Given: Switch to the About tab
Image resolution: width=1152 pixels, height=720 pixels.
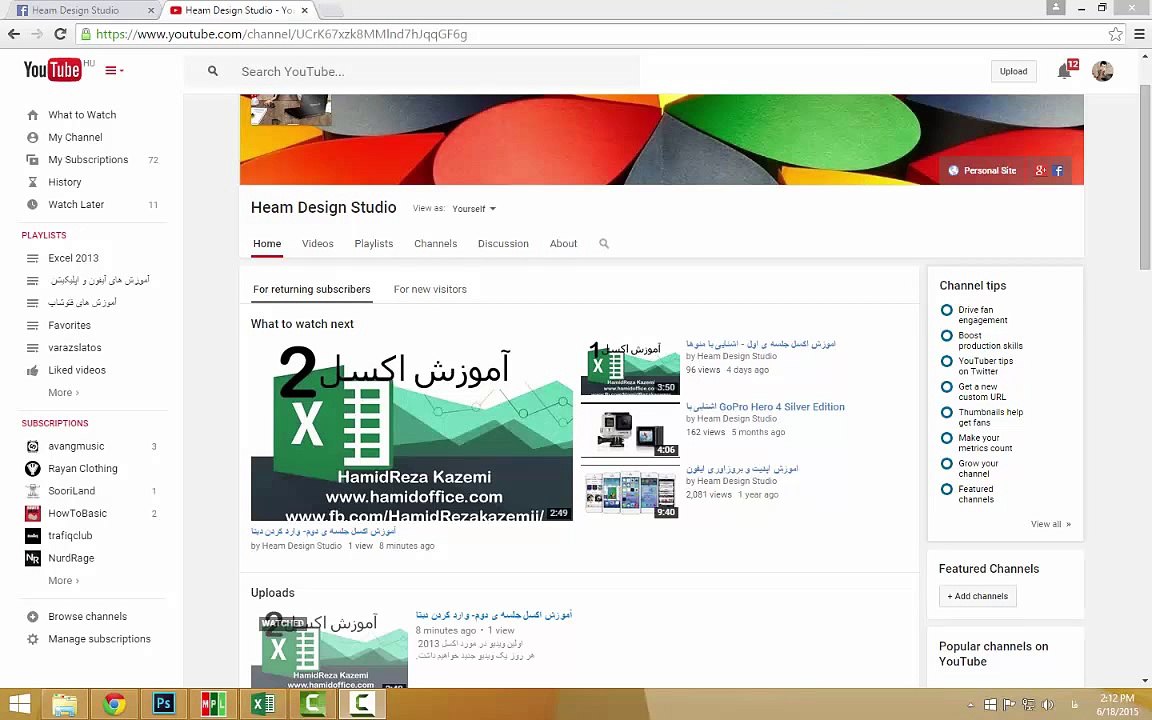Looking at the screenshot, I should pos(564,244).
